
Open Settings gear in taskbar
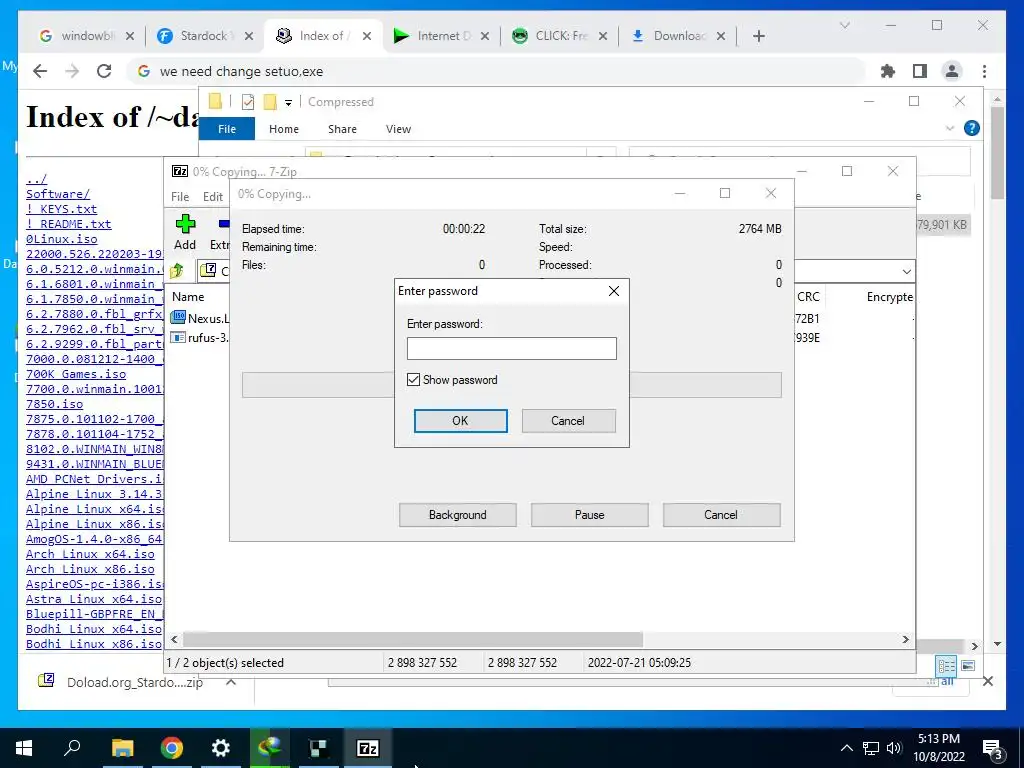pyautogui.click(x=220, y=748)
